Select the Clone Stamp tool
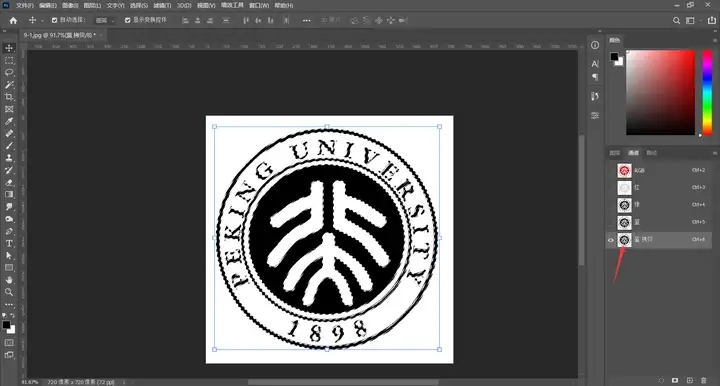 pyautogui.click(x=9, y=158)
